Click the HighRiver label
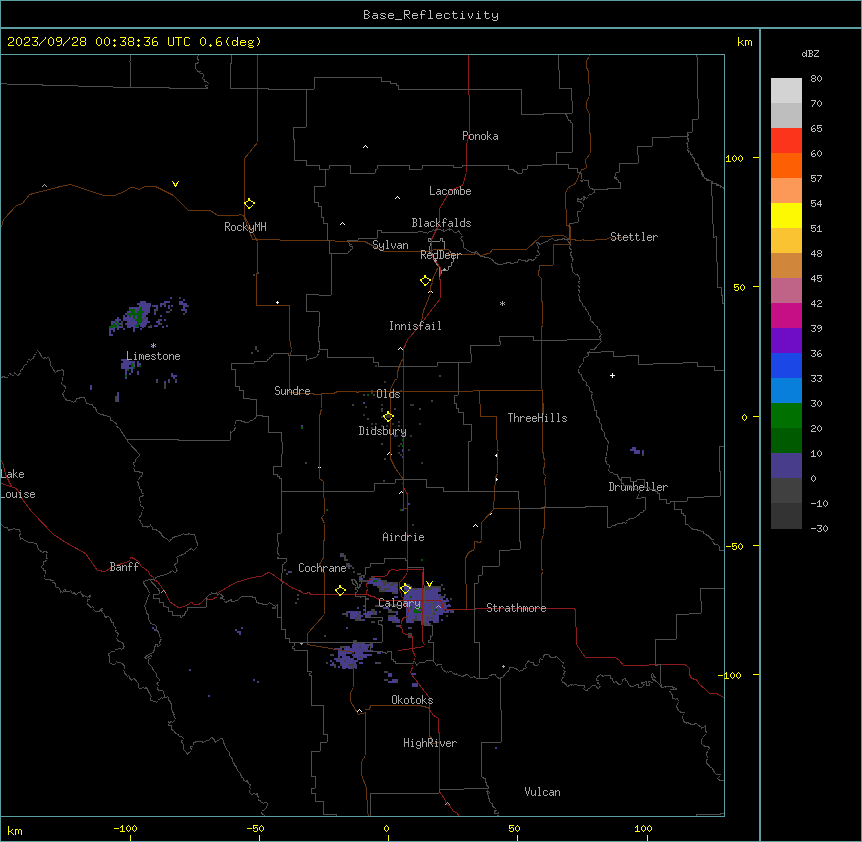862x842 pixels. click(x=430, y=743)
